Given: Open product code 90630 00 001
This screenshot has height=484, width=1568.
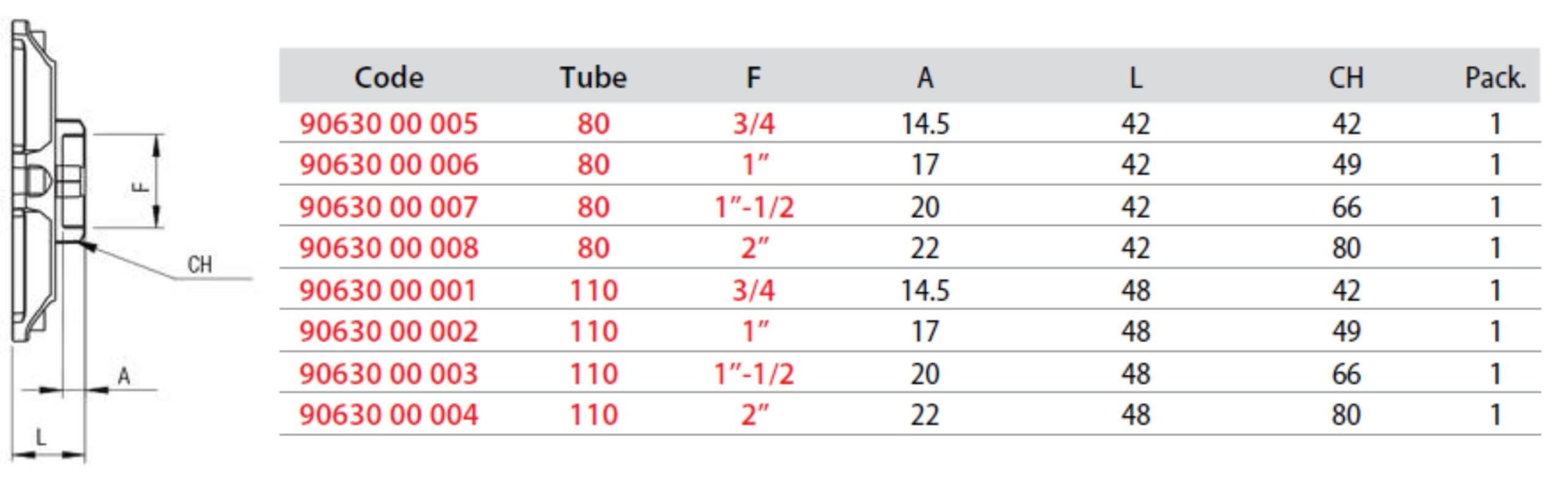Looking at the screenshot, I should (x=388, y=290).
